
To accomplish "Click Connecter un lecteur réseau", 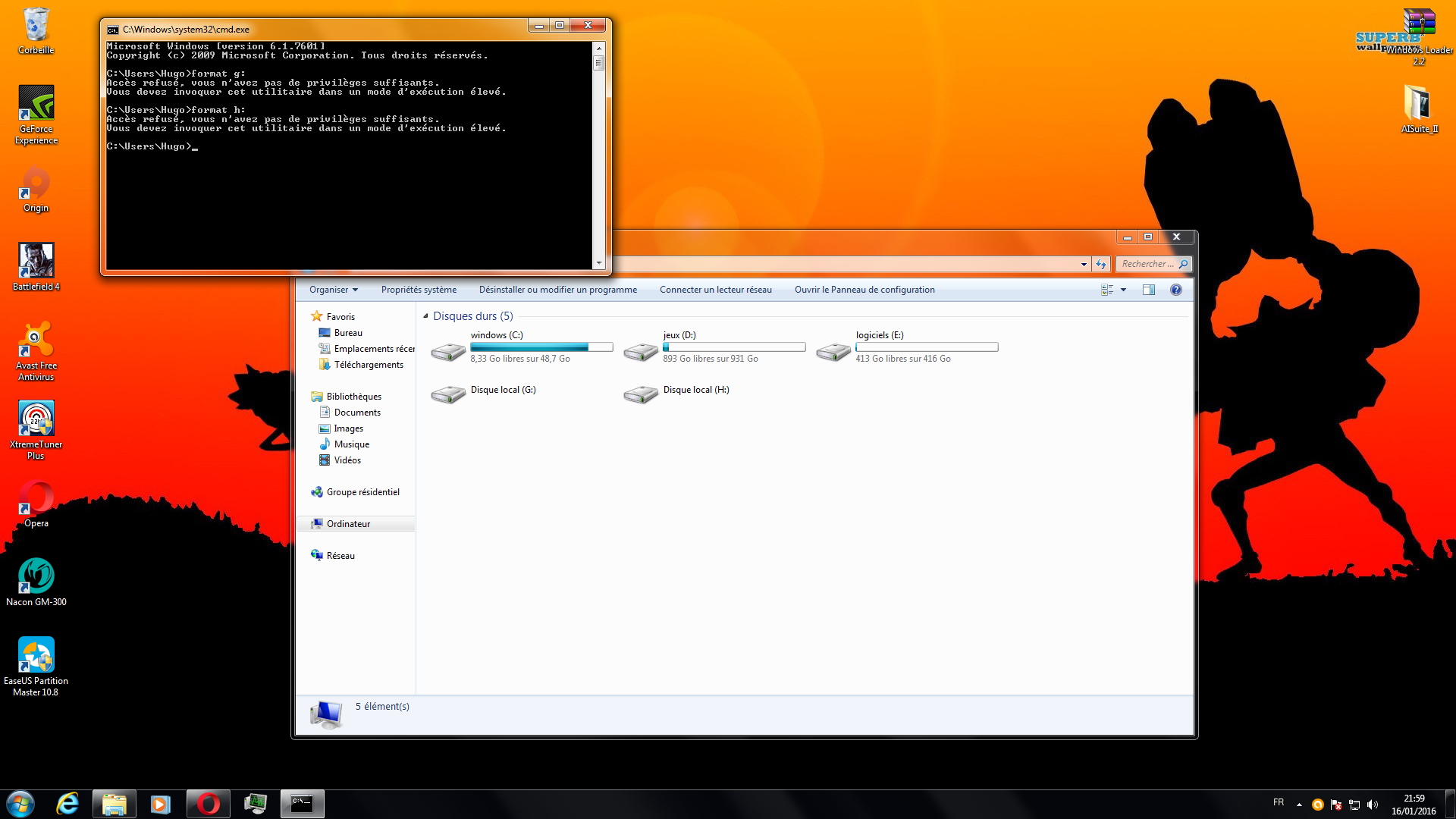I will click(x=715, y=290).
